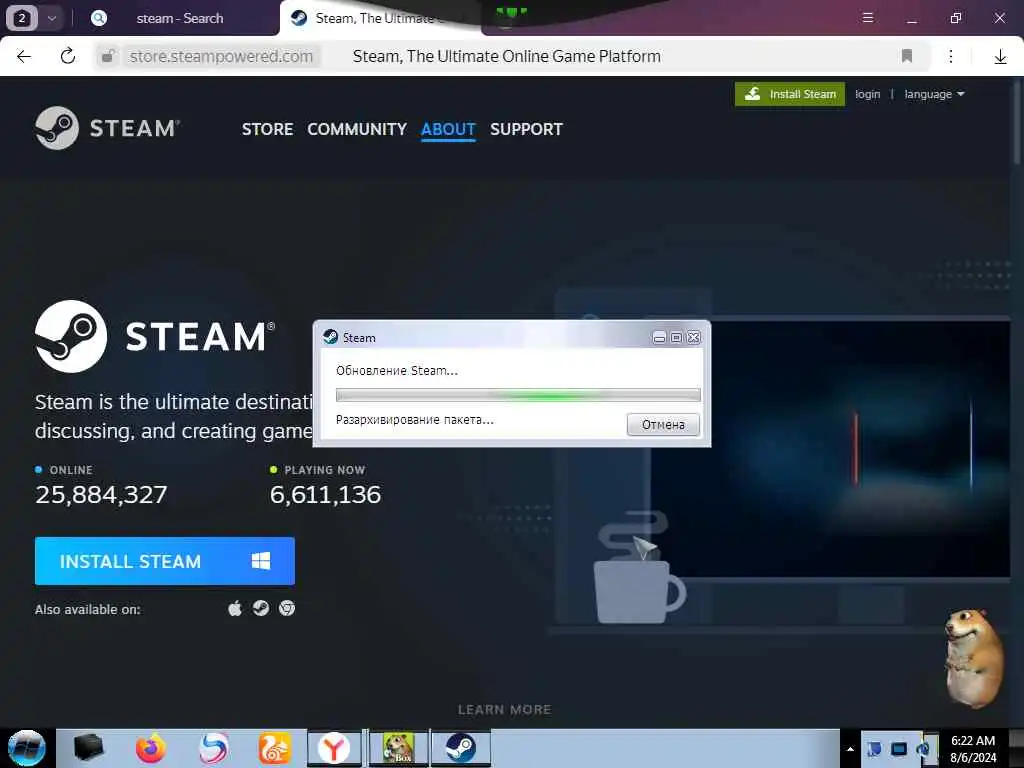Click the Steam logo in the header
This screenshot has width=1024, height=768.
(108, 128)
